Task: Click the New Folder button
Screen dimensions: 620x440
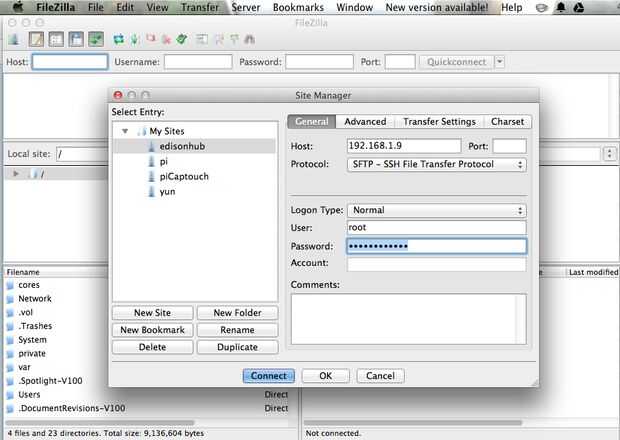Action: (x=237, y=313)
